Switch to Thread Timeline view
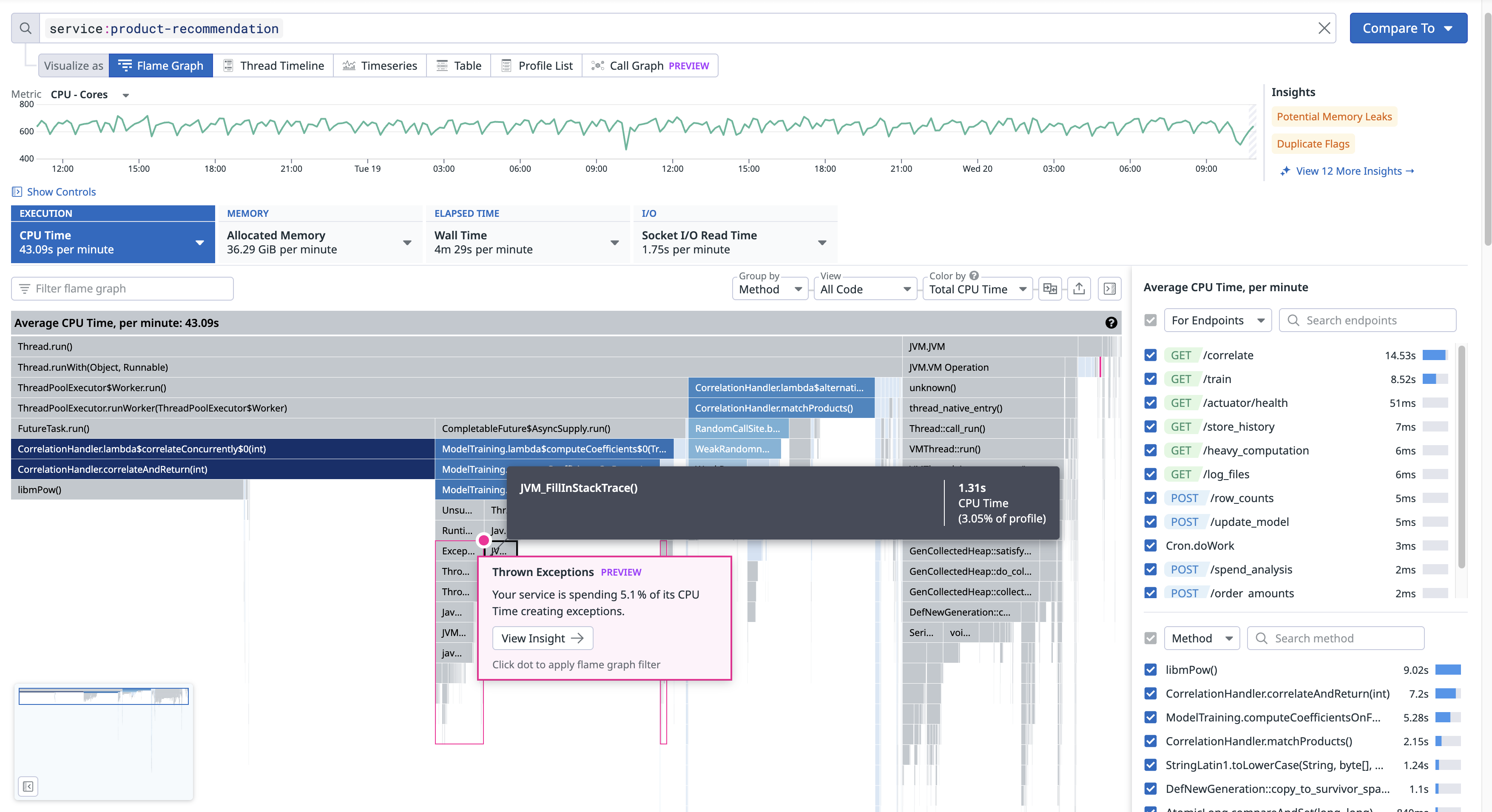 click(274, 65)
